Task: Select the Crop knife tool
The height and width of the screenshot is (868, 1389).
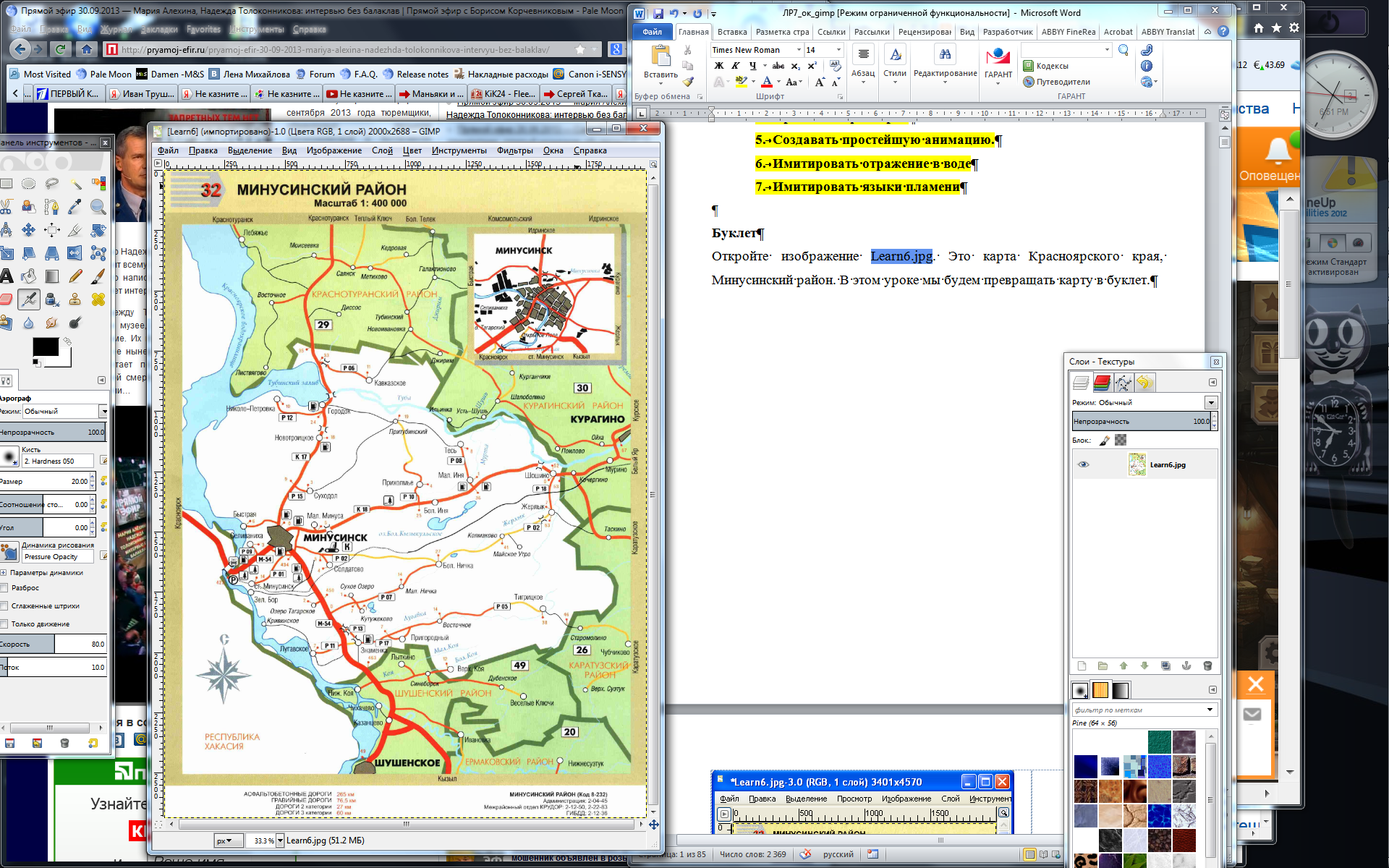Action: point(75,230)
